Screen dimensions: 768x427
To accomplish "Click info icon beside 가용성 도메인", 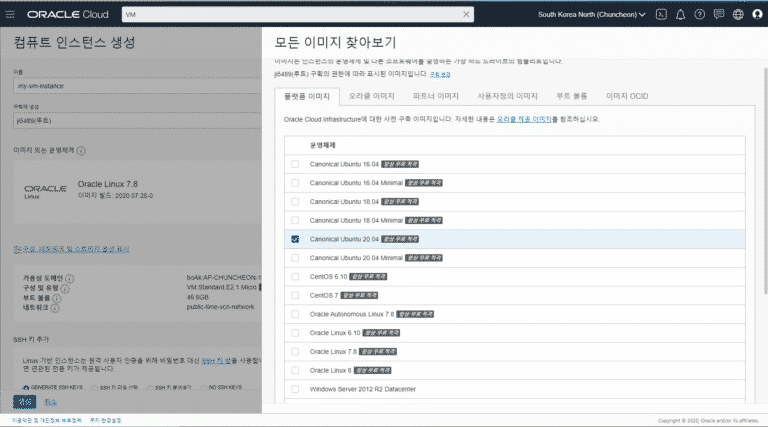I will pyautogui.click(x=70, y=279).
